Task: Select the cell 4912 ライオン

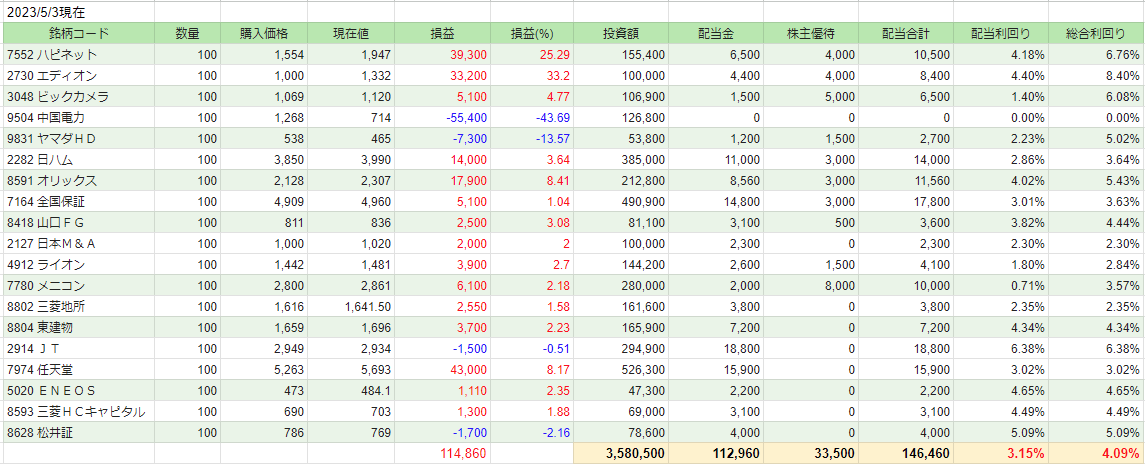Action: coord(78,264)
